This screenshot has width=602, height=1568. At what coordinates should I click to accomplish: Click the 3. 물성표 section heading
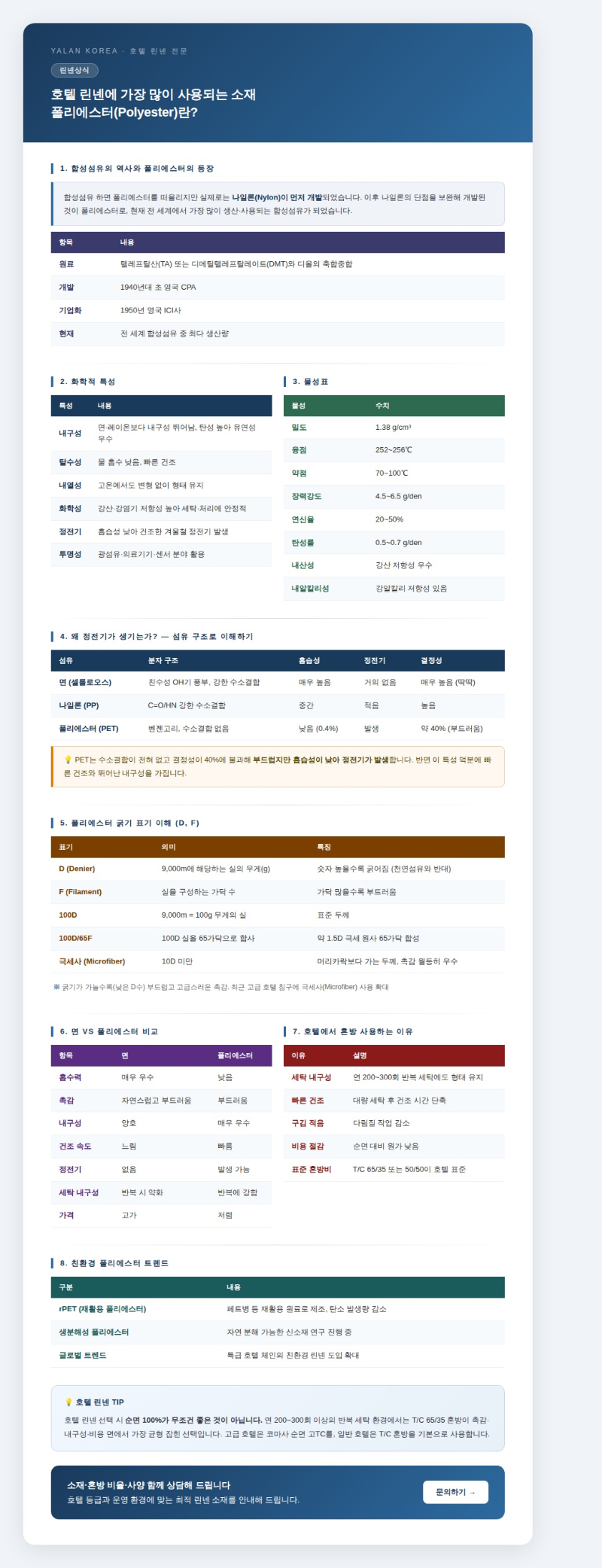point(310,382)
